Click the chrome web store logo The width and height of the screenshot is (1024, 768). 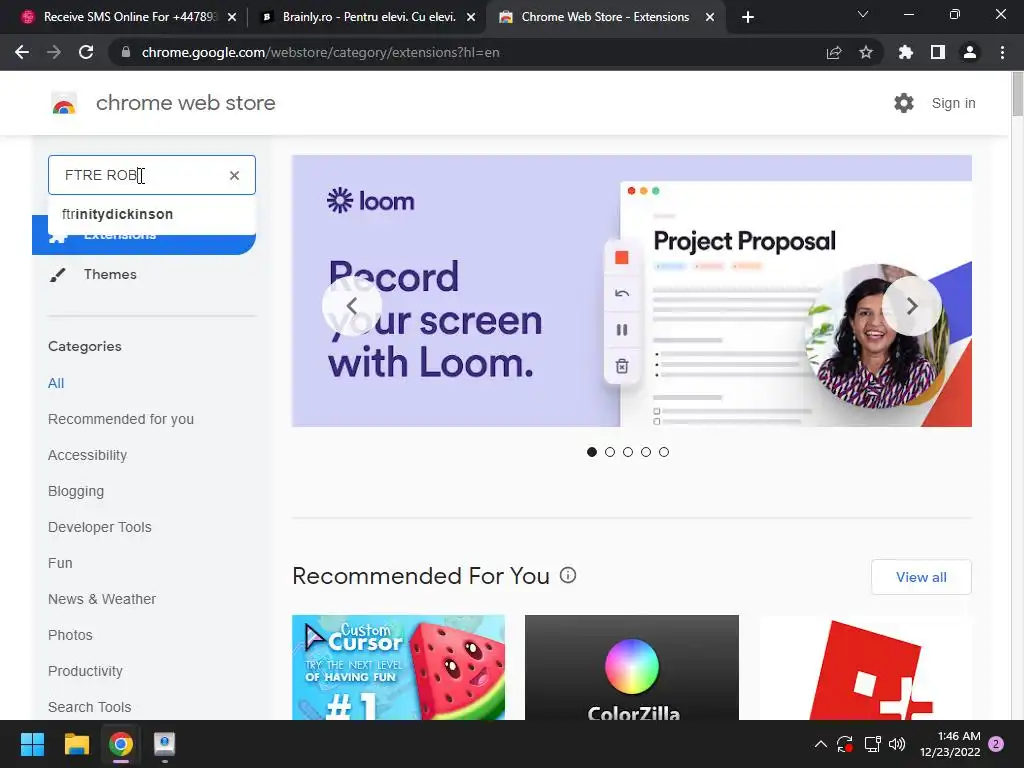(64, 103)
